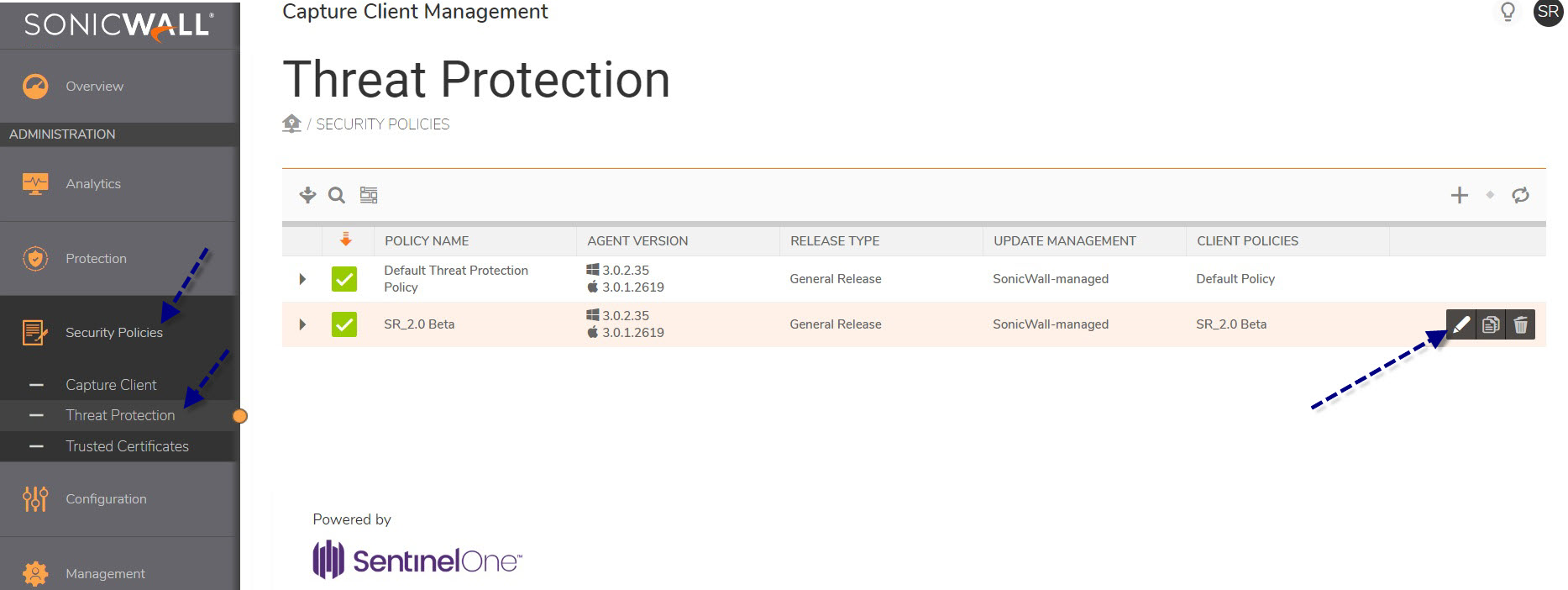Expand the Default Threat Protection Policy row
The height and width of the screenshot is (590, 1568).
302,279
